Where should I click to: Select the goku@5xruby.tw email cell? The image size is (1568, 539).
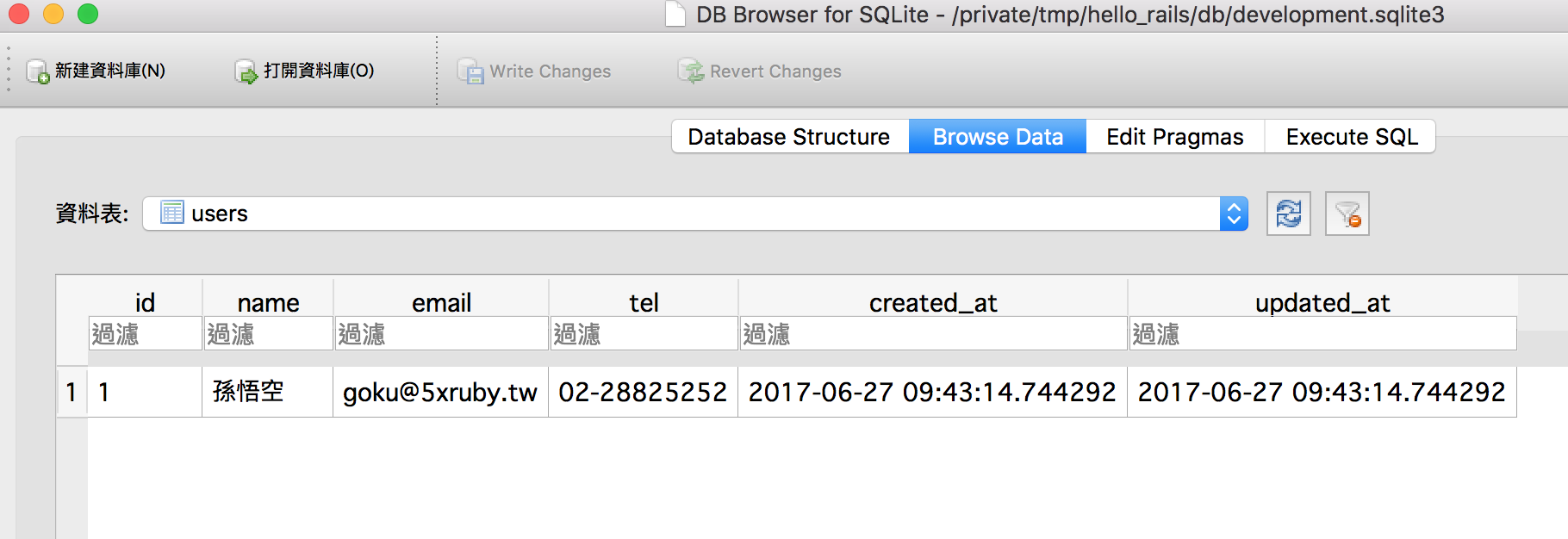(x=440, y=393)
